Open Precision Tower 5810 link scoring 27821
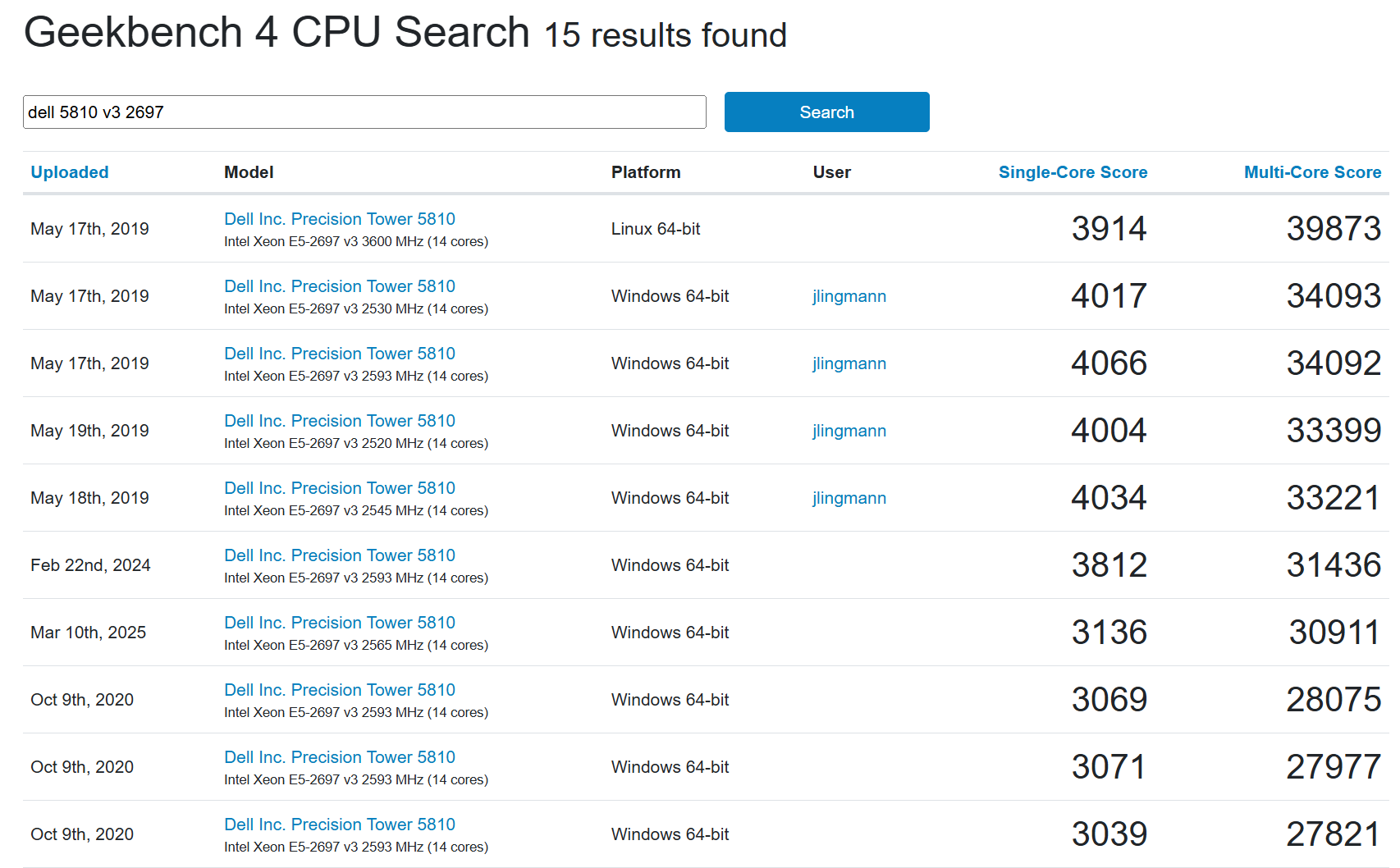1400x868 pixels. [x=340, y=825]
